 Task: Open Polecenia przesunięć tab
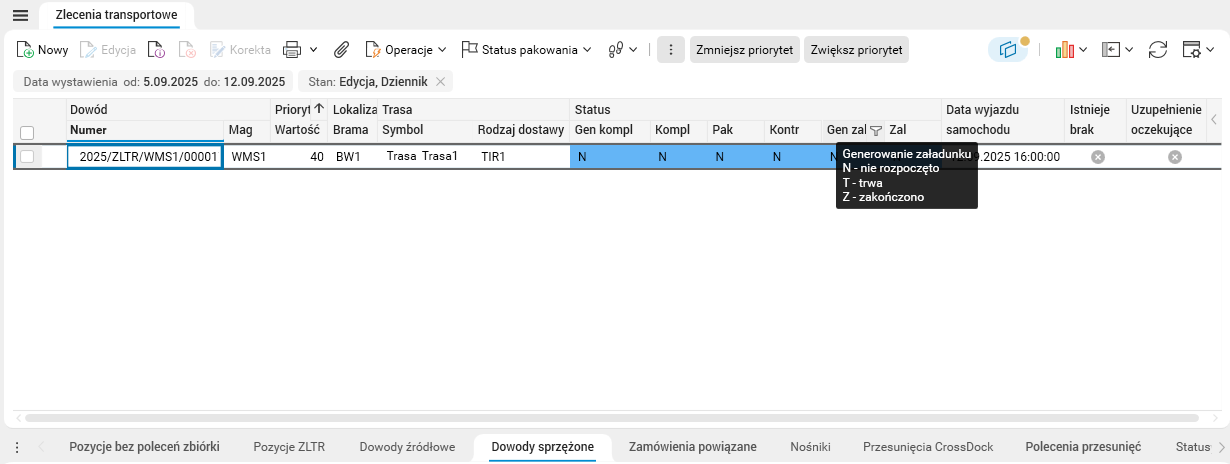tap(1083, 447)
